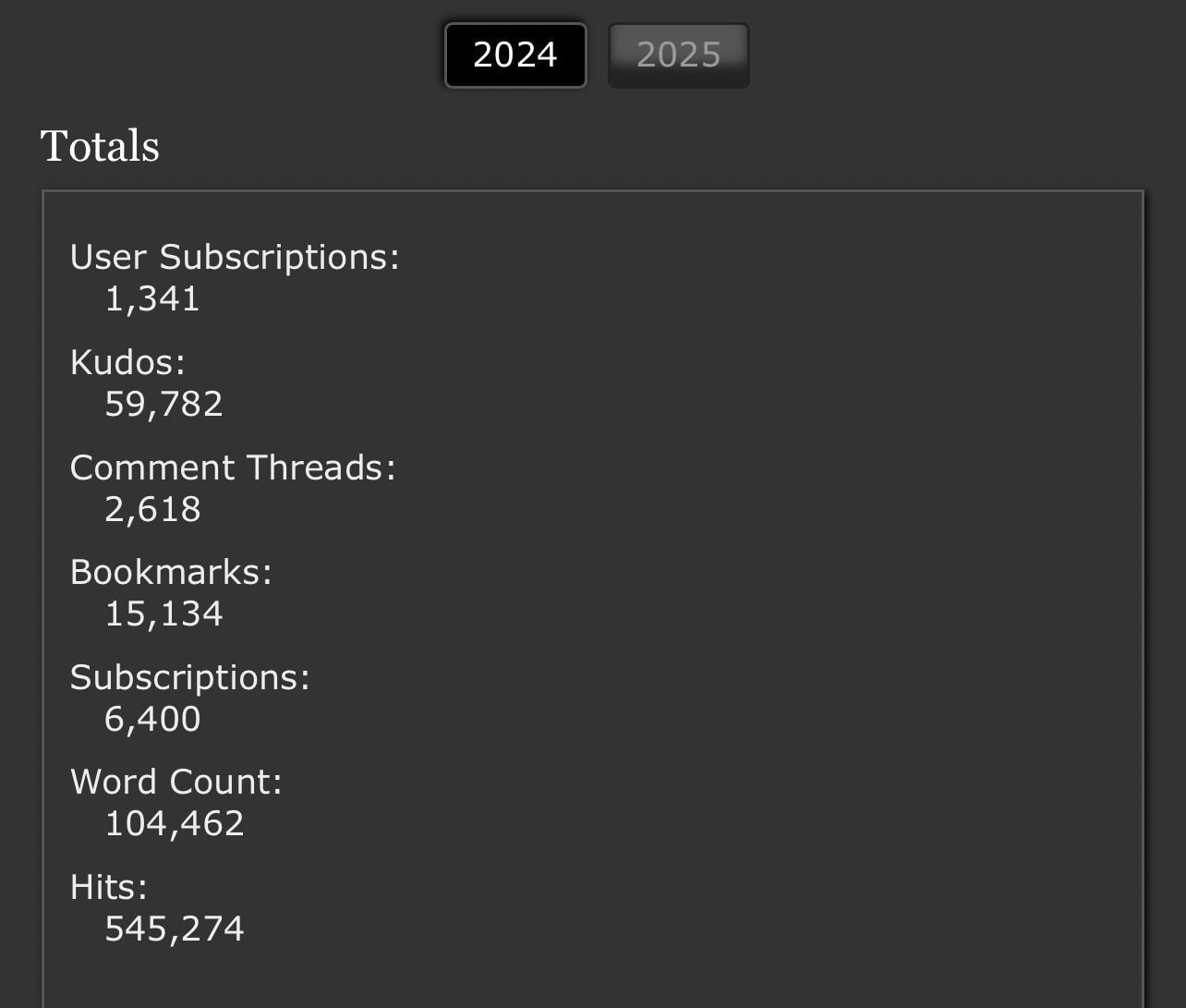
Task: Select the 545,274 hits value
Action: point(175,929)
